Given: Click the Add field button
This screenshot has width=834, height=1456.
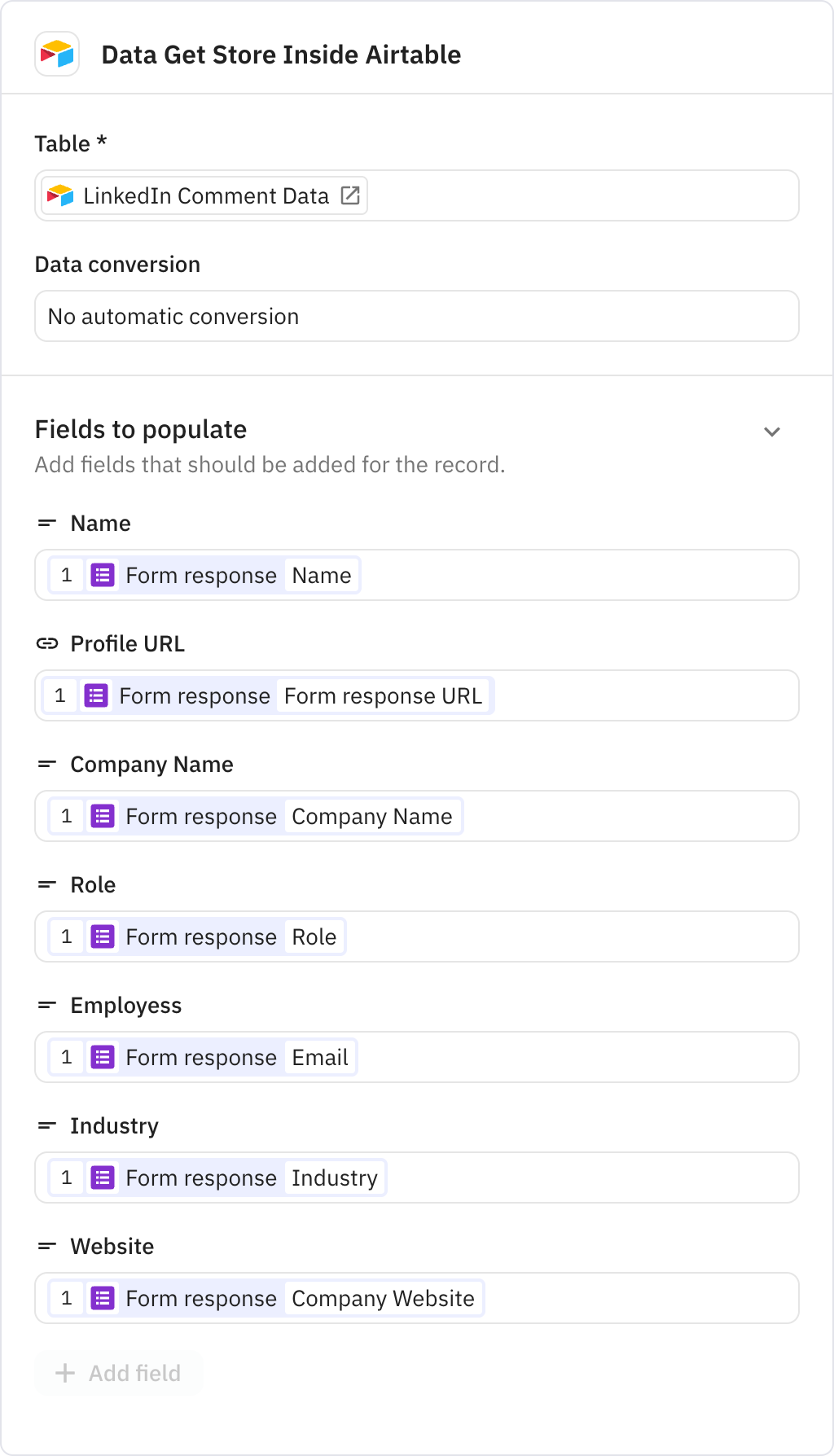Looking at the screenshot, I should (x=118, y=1373).
